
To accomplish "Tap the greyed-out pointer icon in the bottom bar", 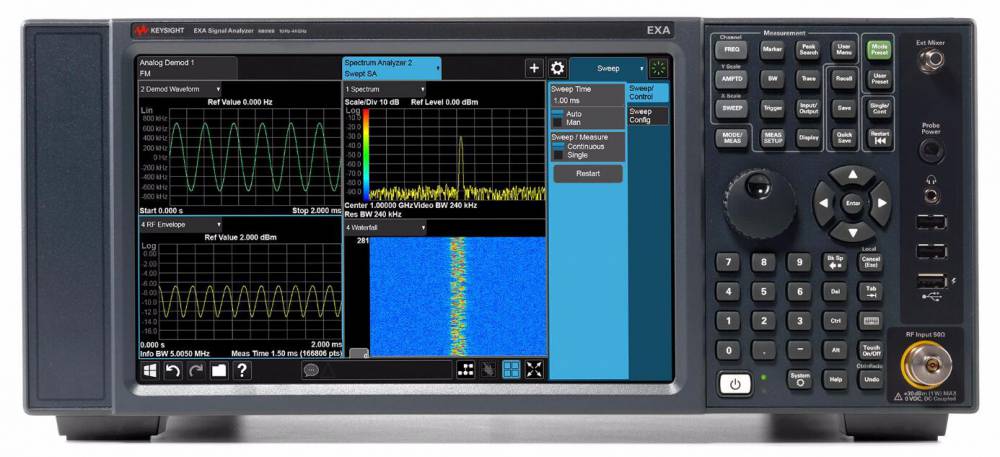I will coord(489,370).
